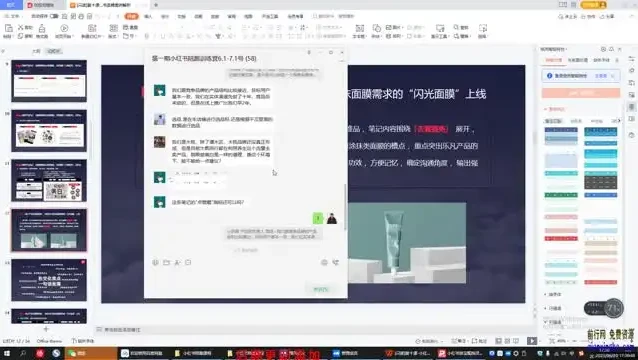Toggle the switch next to the File menu
638x360 pixels.
(54, 16)
